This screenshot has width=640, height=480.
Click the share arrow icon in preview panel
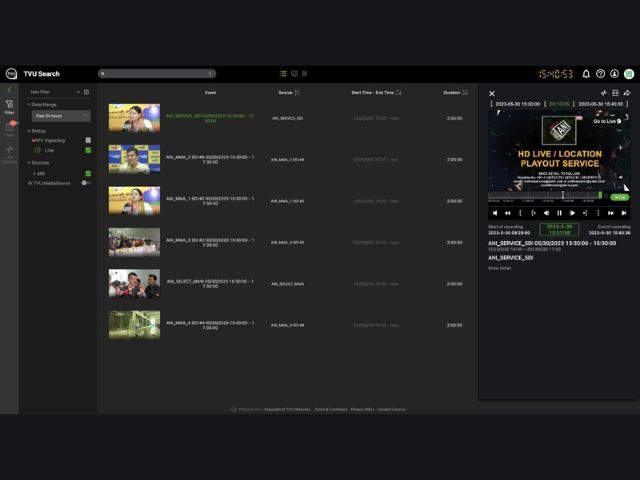627,93
